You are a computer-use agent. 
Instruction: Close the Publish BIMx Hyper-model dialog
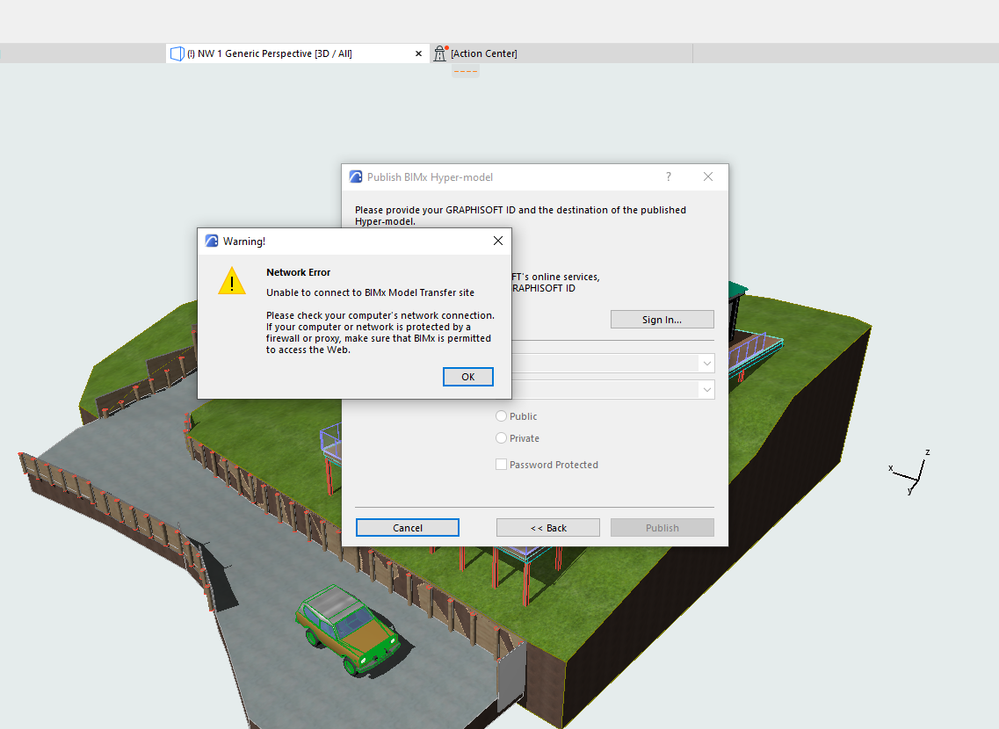coord(708,177)
